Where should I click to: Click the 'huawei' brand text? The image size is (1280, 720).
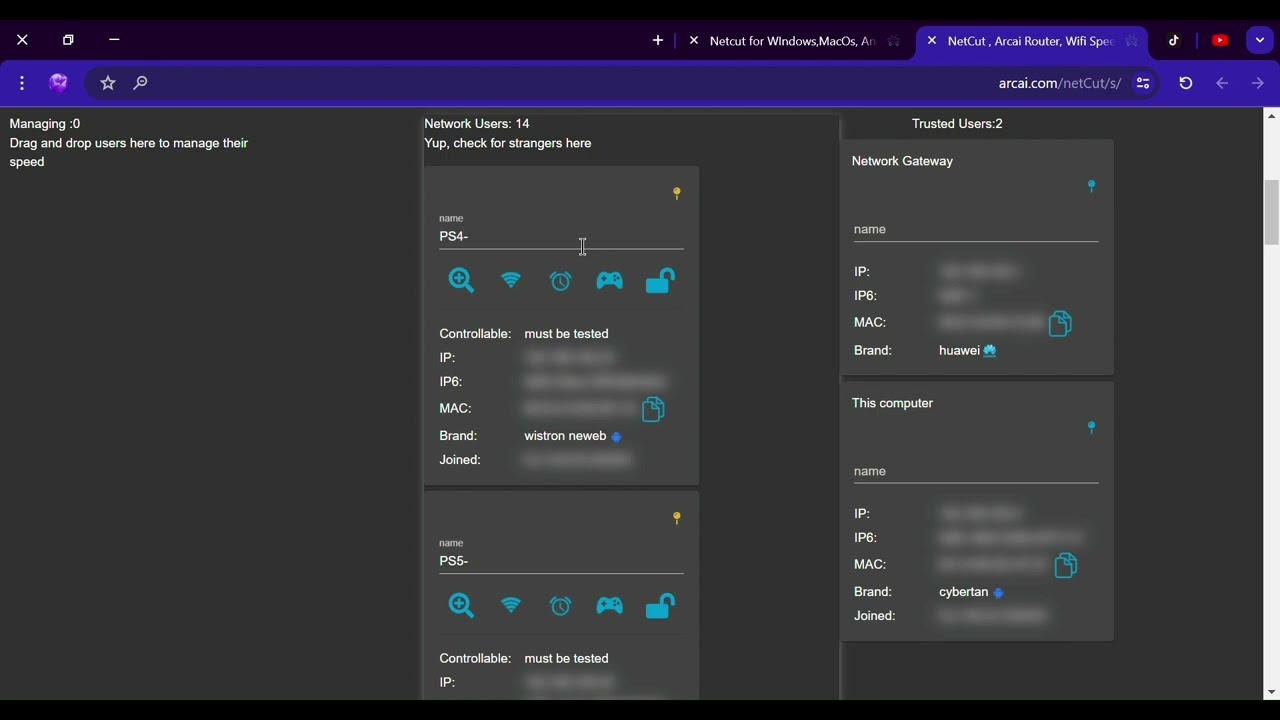coord(959,351)
